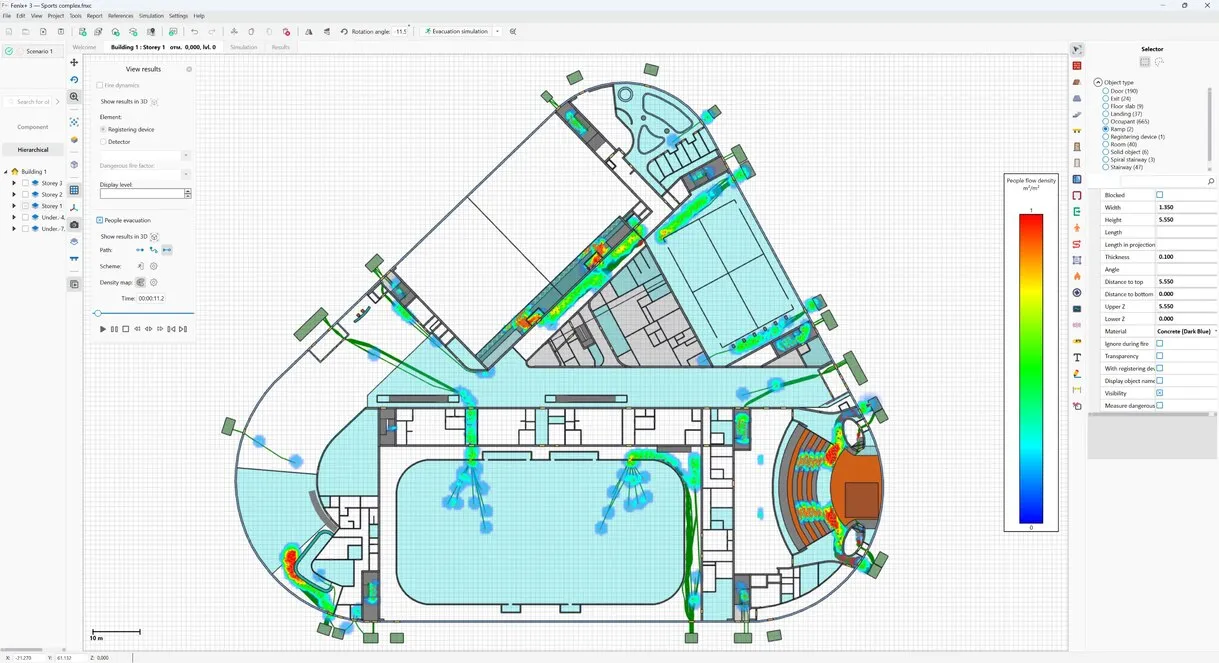Select the Occupant (665) object type

pyautogui.click(x=1106, y=121)
